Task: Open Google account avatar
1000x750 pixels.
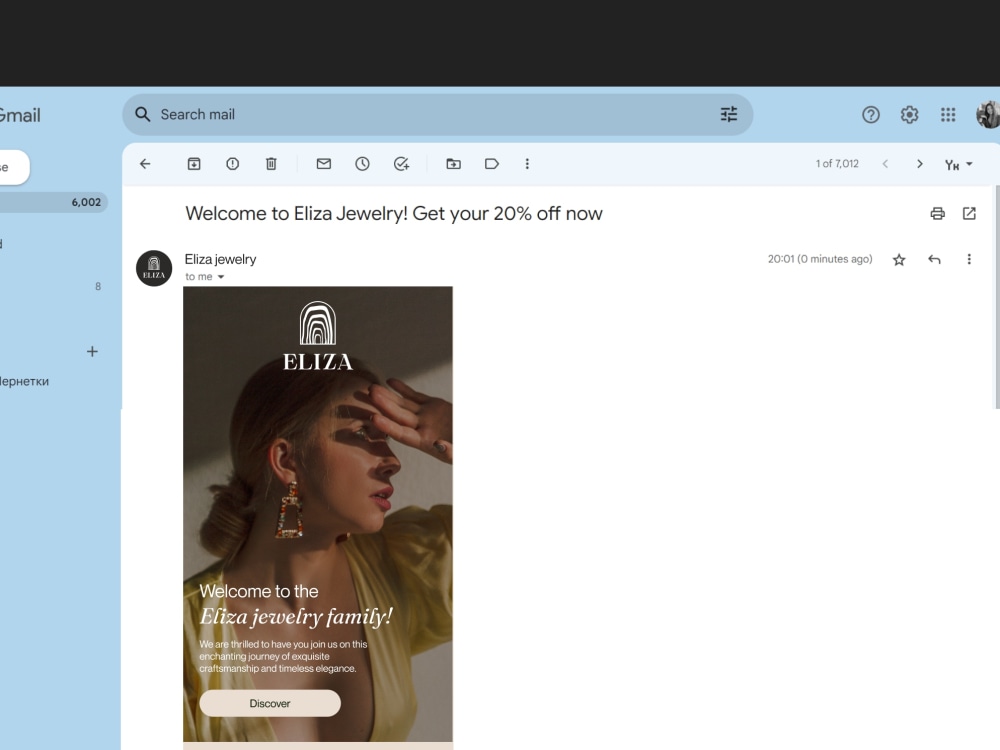Action: [x=988, y=115]
